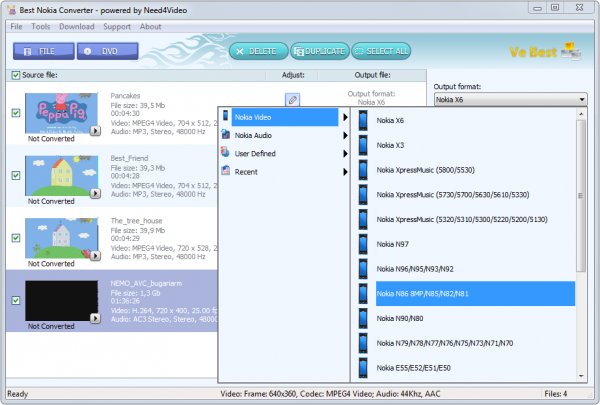Click the Nokia Audio icon in menu
This screenshot has width=600, height=405.
coord(226,134)
